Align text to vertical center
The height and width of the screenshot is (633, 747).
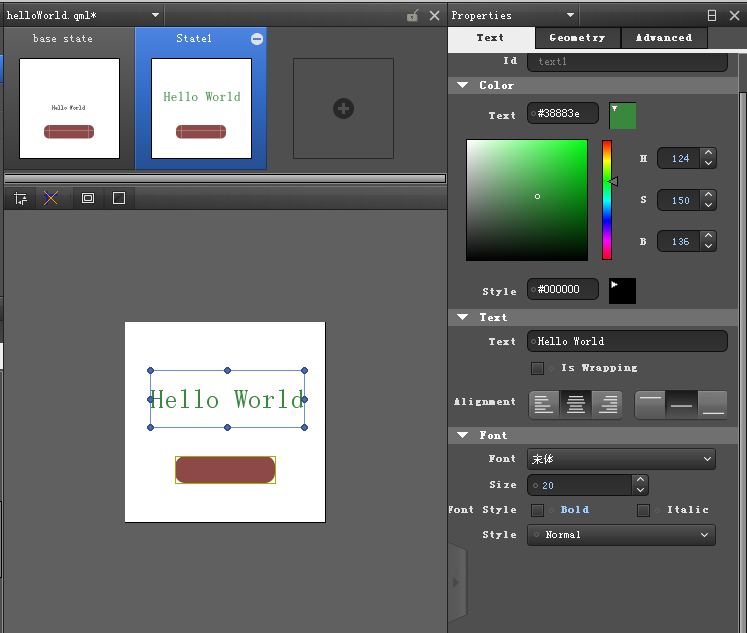tap(682, 405)
